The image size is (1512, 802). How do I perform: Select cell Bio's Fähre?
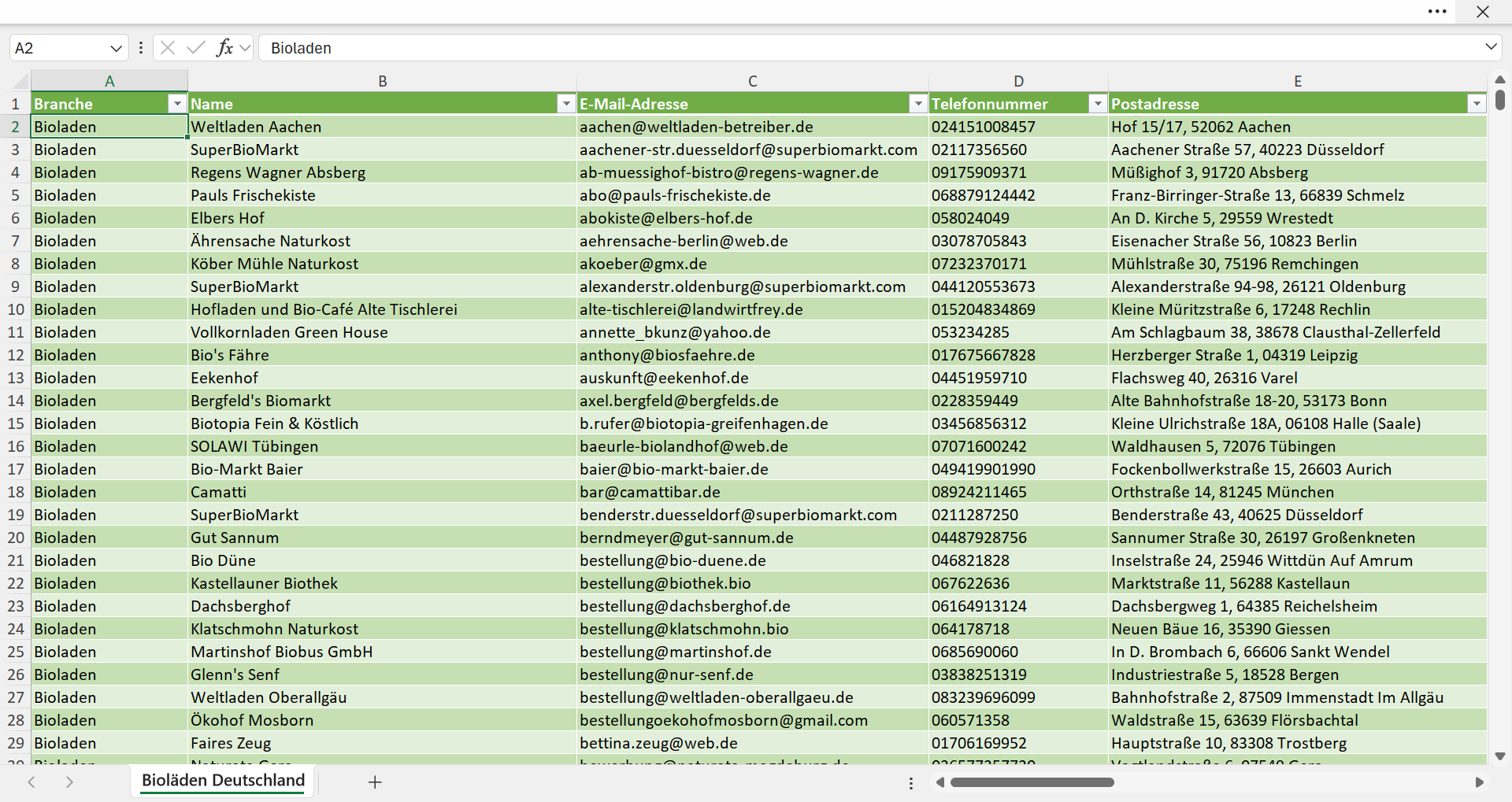(x=383, y=355)
